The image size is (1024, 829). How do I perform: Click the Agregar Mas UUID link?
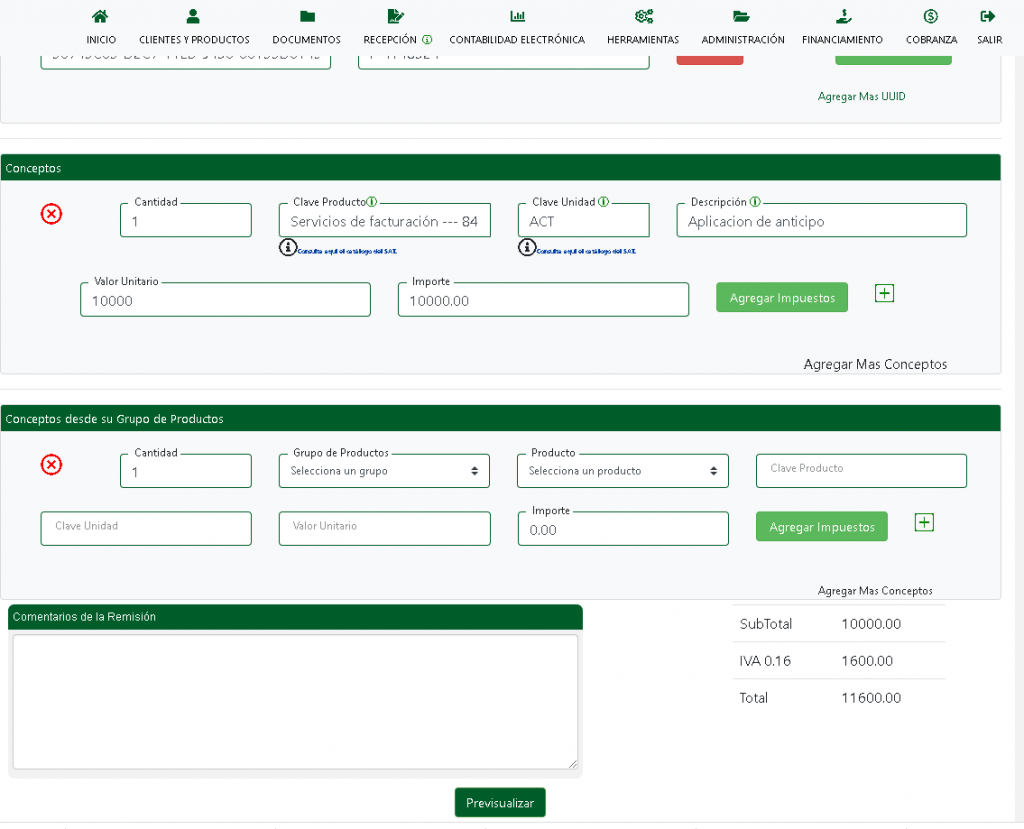[x=861, y=97]
